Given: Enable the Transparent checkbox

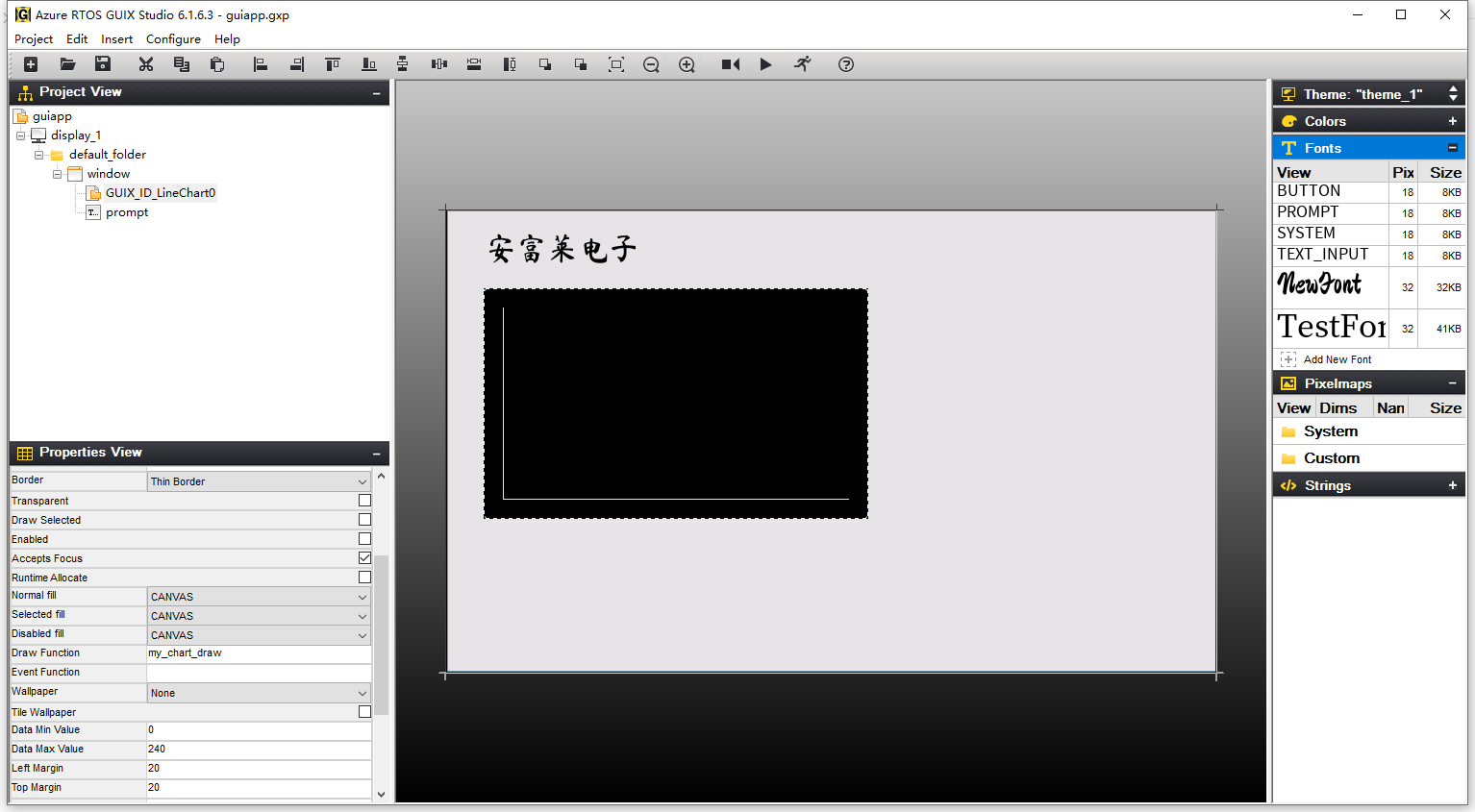Looking at the screenshot, I should coord(364,501).
